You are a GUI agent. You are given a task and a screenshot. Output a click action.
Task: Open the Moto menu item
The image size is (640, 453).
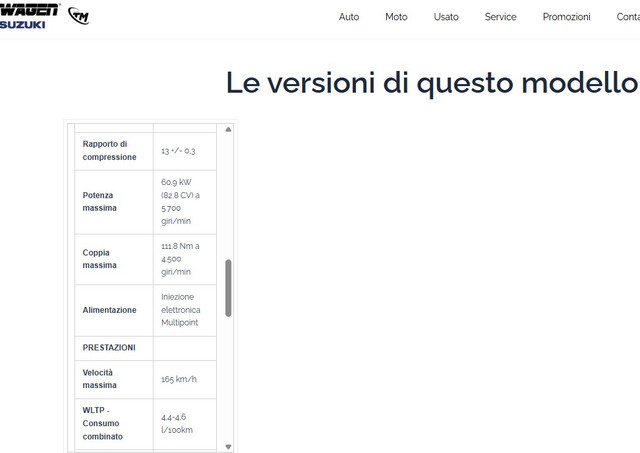pos(396,17)
